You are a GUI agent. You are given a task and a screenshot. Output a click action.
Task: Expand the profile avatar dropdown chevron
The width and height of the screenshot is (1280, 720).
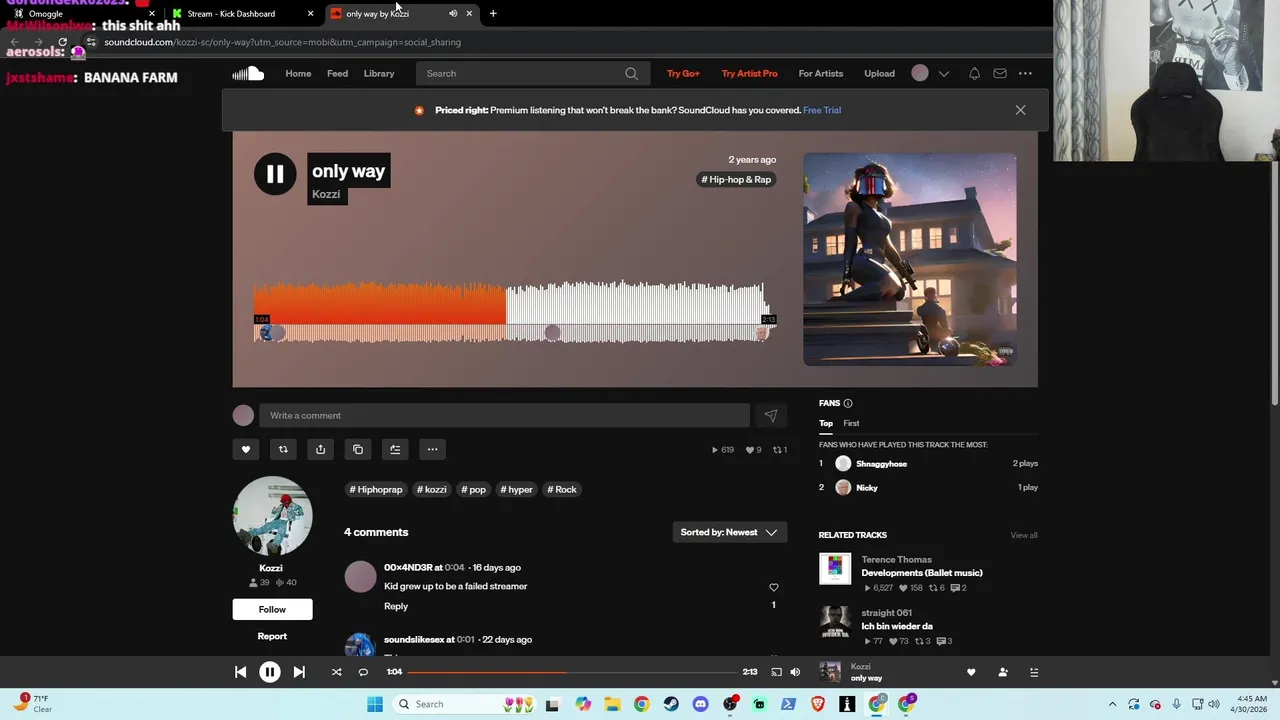click(943, 73)
